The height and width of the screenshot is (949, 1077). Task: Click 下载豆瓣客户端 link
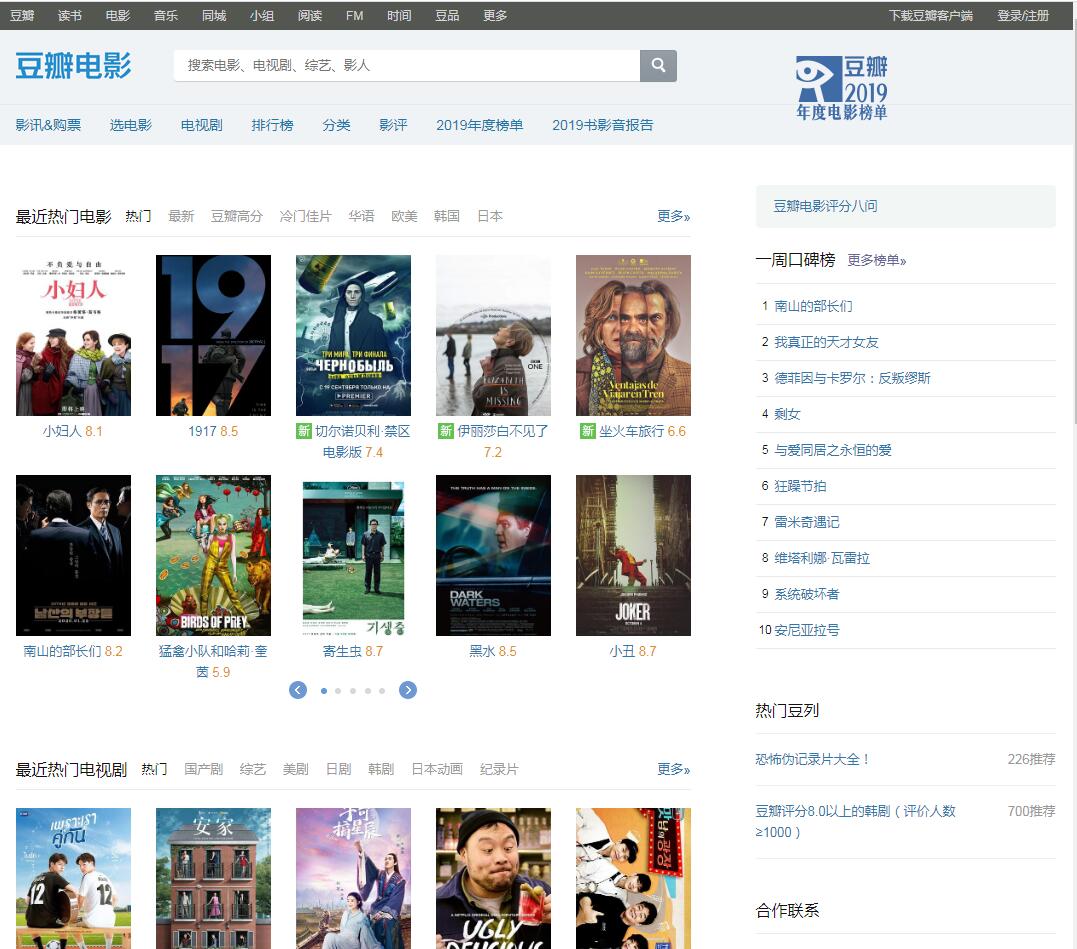[931, 15]
